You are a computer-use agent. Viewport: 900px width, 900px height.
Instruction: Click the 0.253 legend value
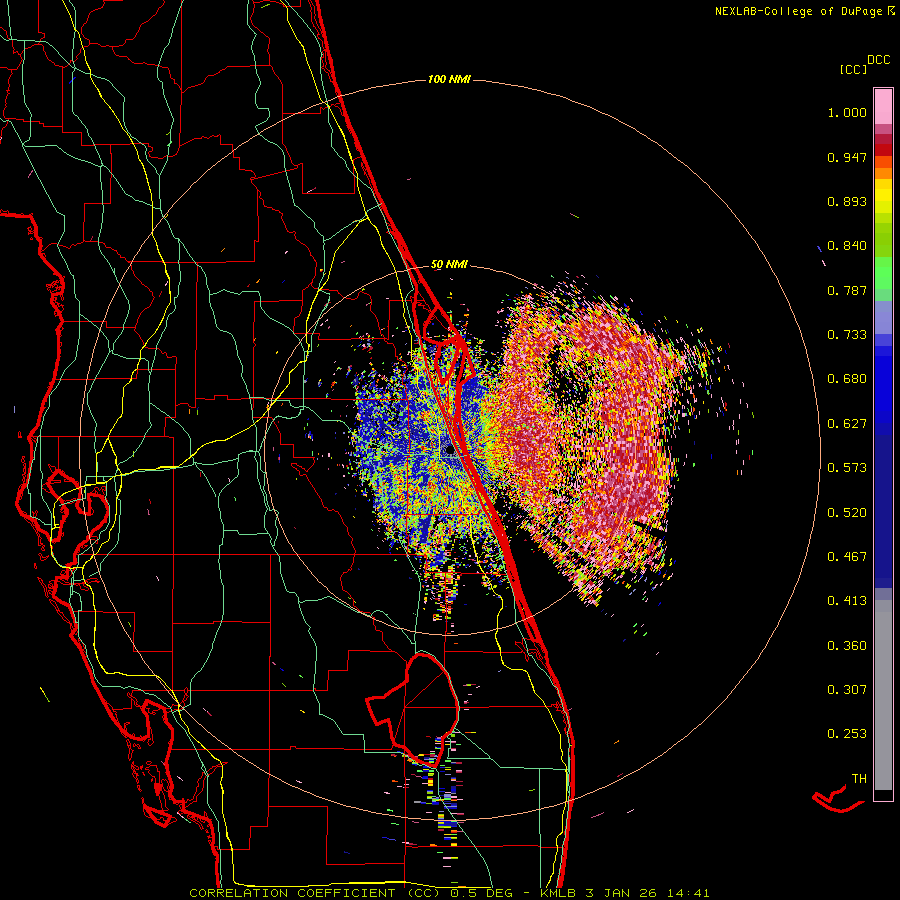847,734
